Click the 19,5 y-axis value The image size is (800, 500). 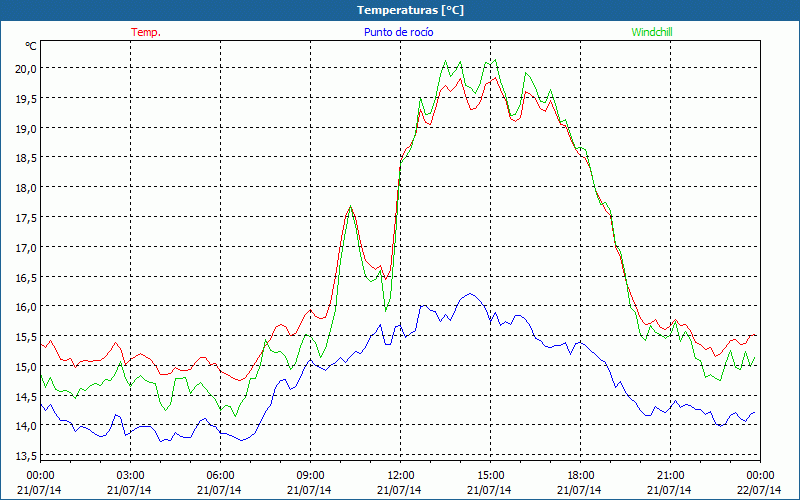tap(27, 98)
